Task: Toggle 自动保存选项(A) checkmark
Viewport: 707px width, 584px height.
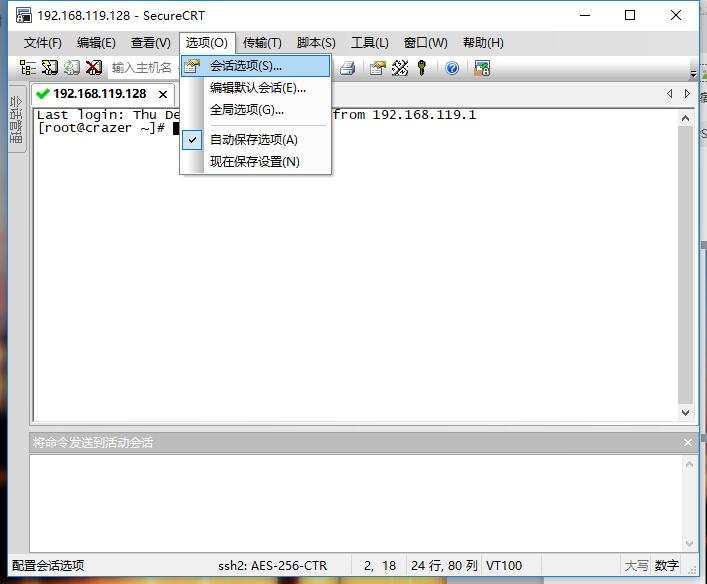Action: (x=192, y=140)
